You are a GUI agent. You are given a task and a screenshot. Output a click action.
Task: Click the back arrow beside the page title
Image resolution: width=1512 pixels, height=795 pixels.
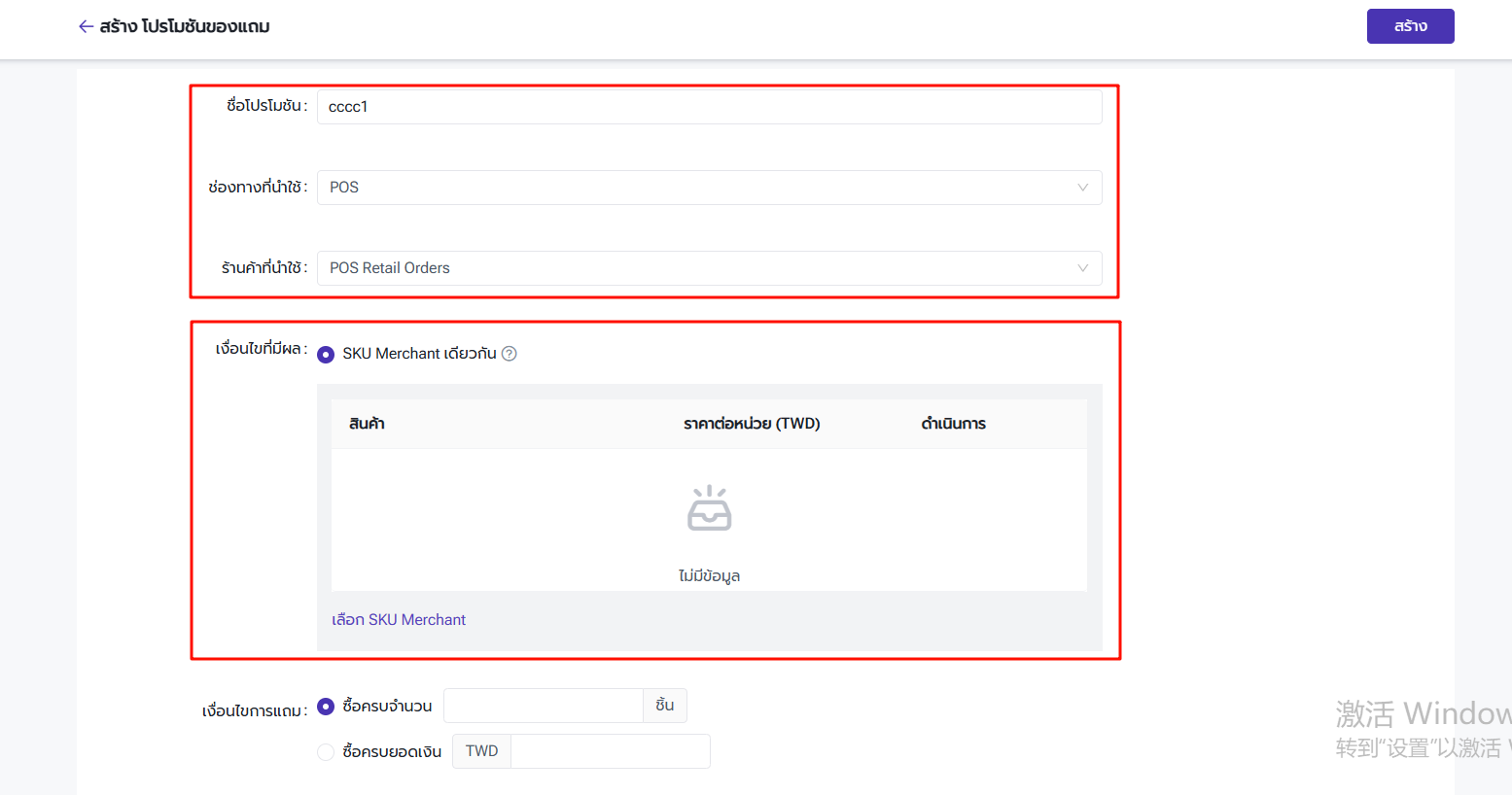point(86,26)
